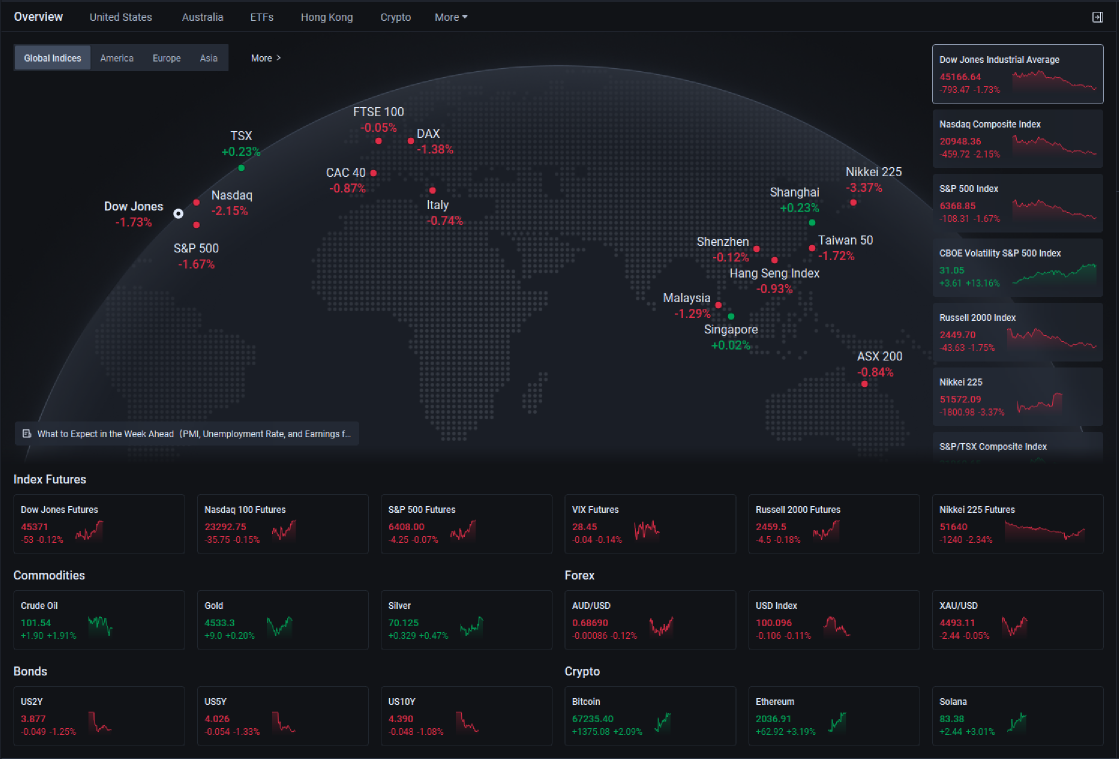Click the Nasdaq label on the map

[232, 195]
